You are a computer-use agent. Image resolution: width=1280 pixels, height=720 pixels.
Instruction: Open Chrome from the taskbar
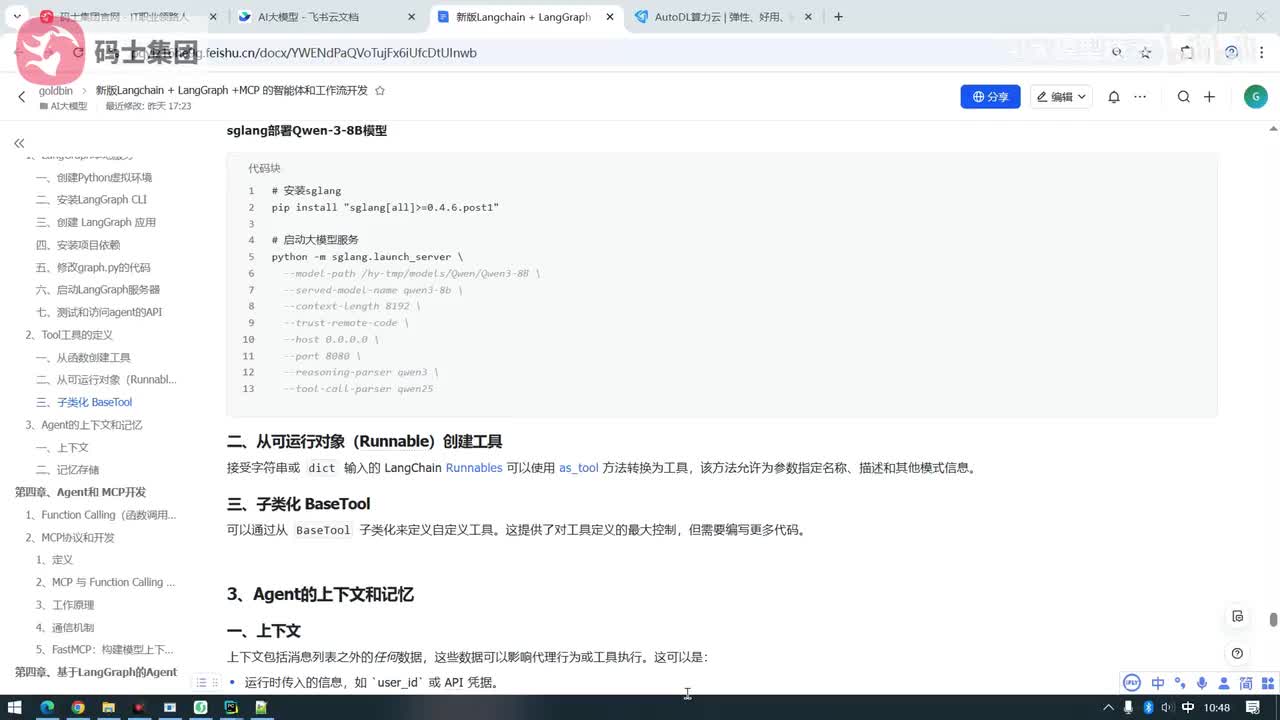78,708
